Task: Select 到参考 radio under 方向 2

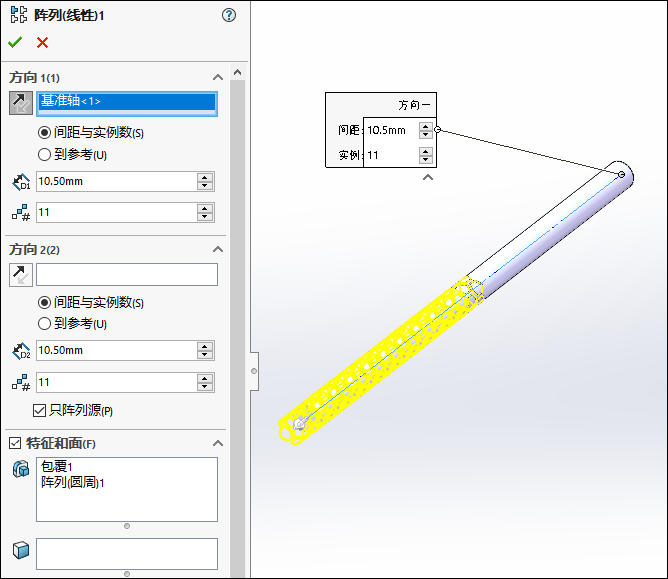Action: tap(44, 324)
